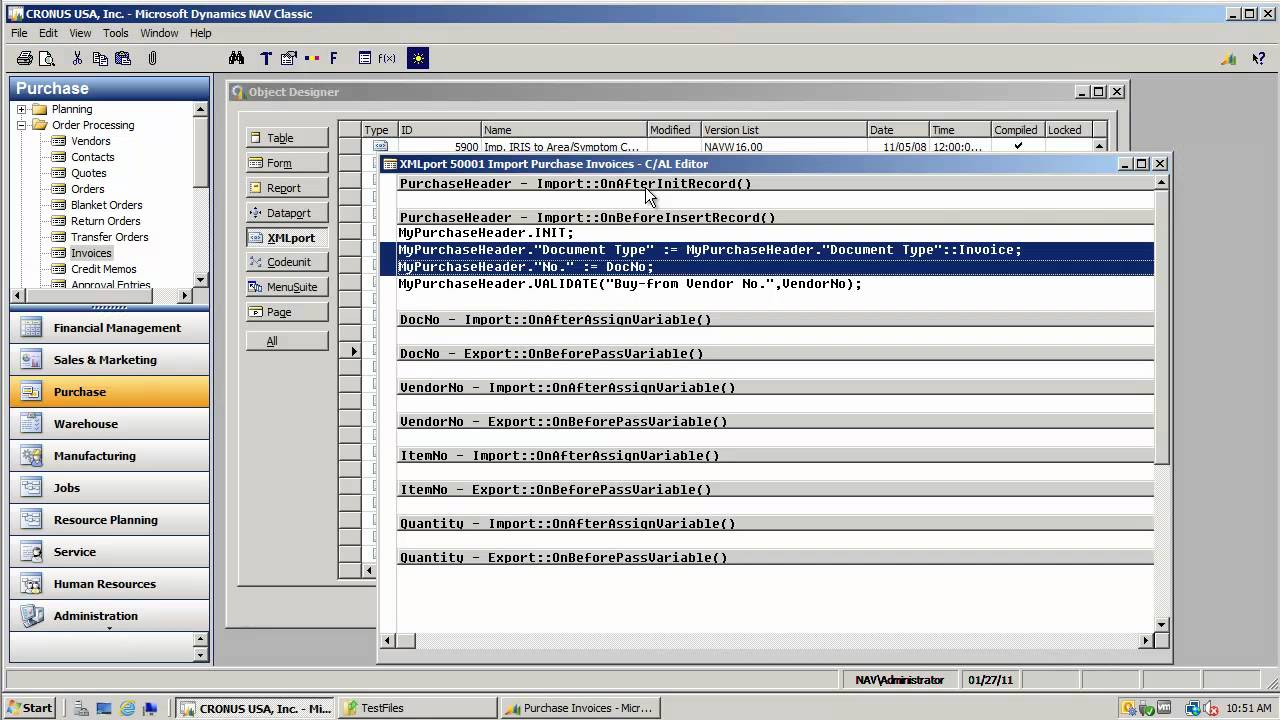
Task: Select Blanket Orders in the tree
Action: [x=106, y=205]
